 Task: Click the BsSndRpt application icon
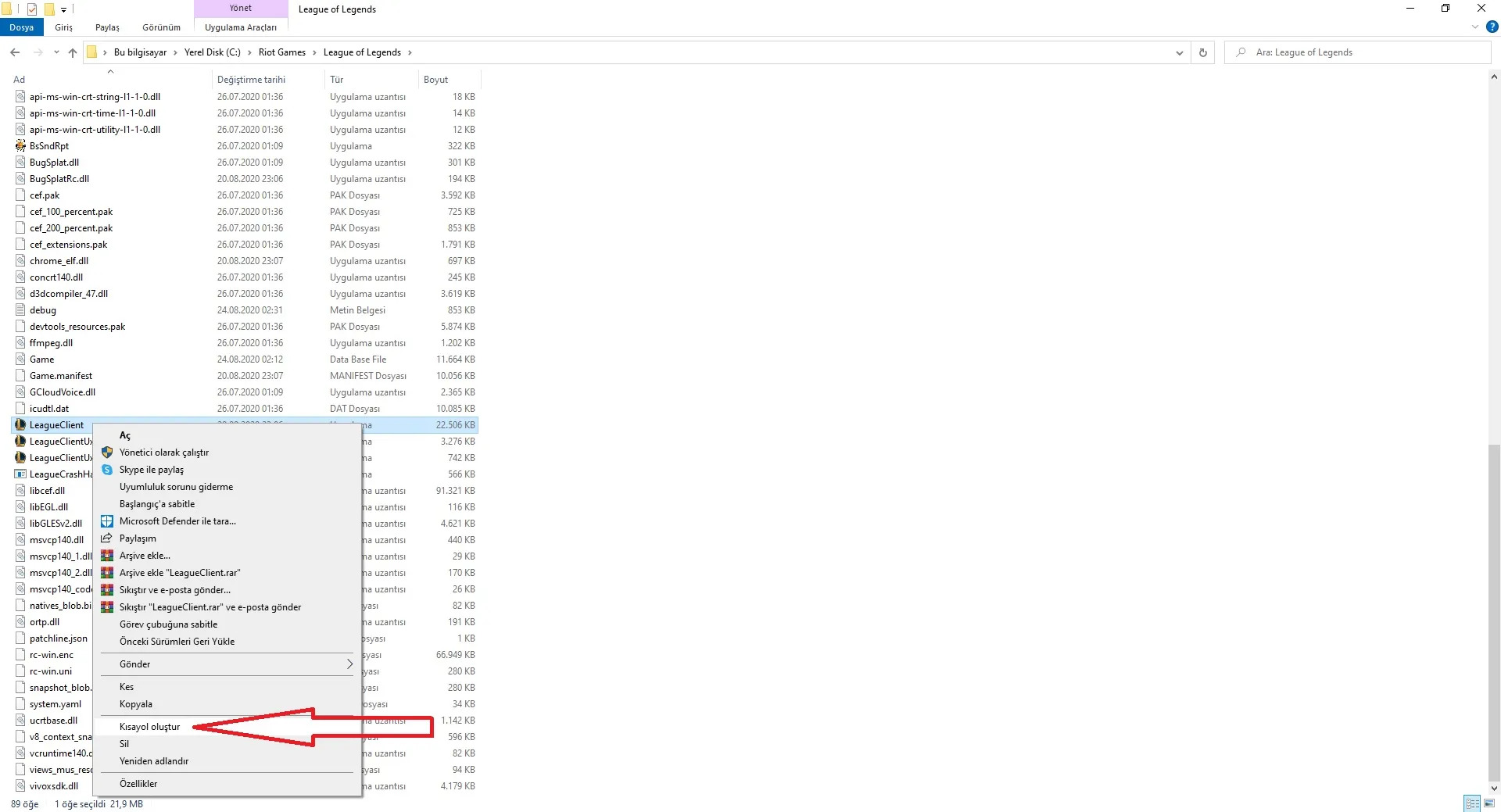click(x=21, y=146)
